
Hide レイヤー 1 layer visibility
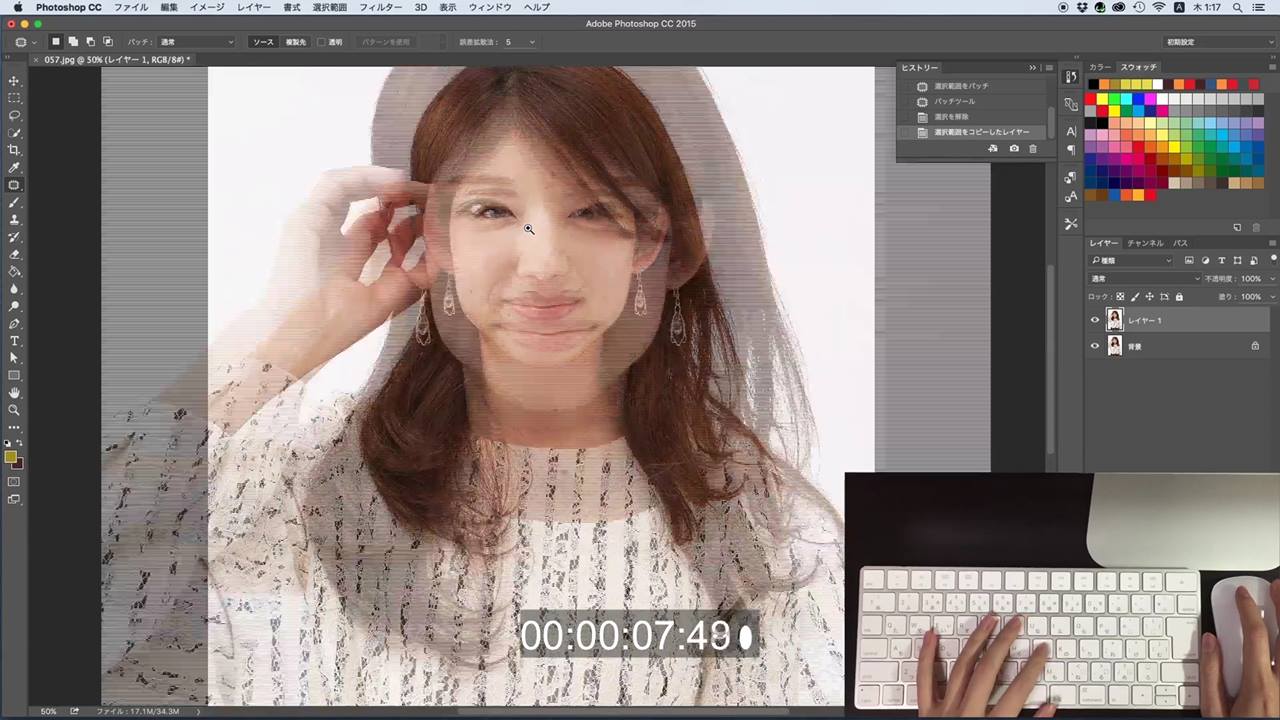click(x=1094, y=320)
